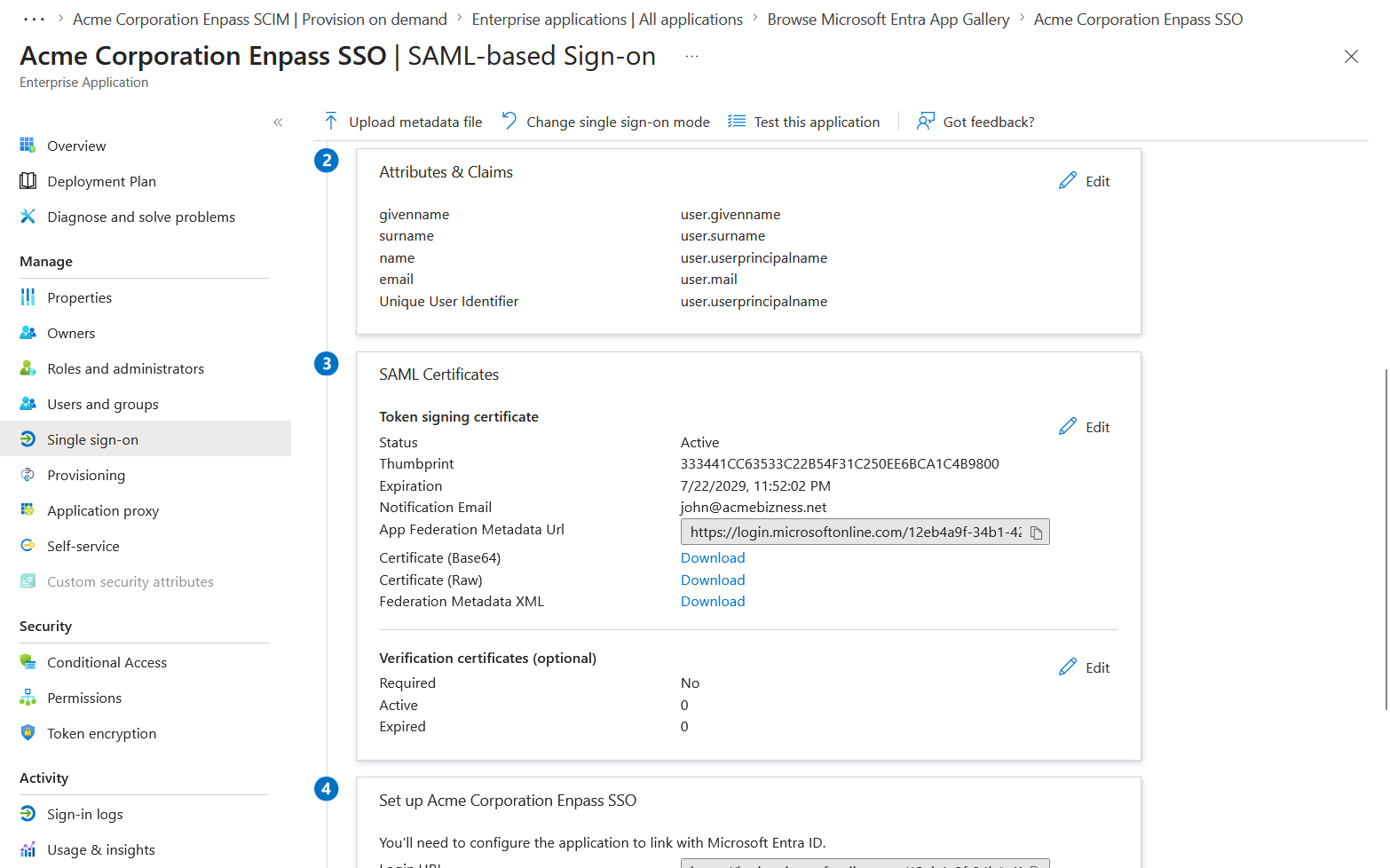Click the Change single sign-on mode undo icon
Viewport: 1390px width, 868px height.
click(x=509, y=121)
